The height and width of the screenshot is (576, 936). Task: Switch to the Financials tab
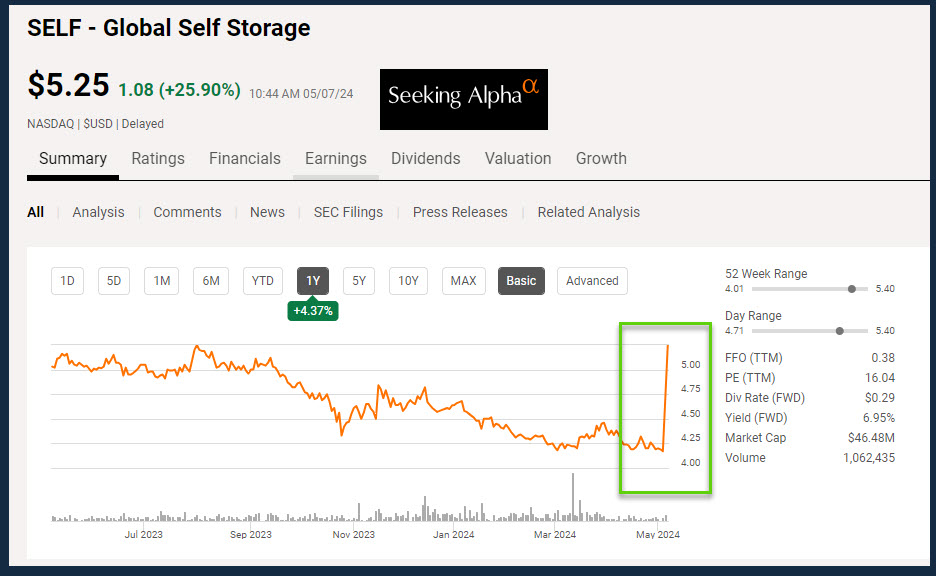244,158
